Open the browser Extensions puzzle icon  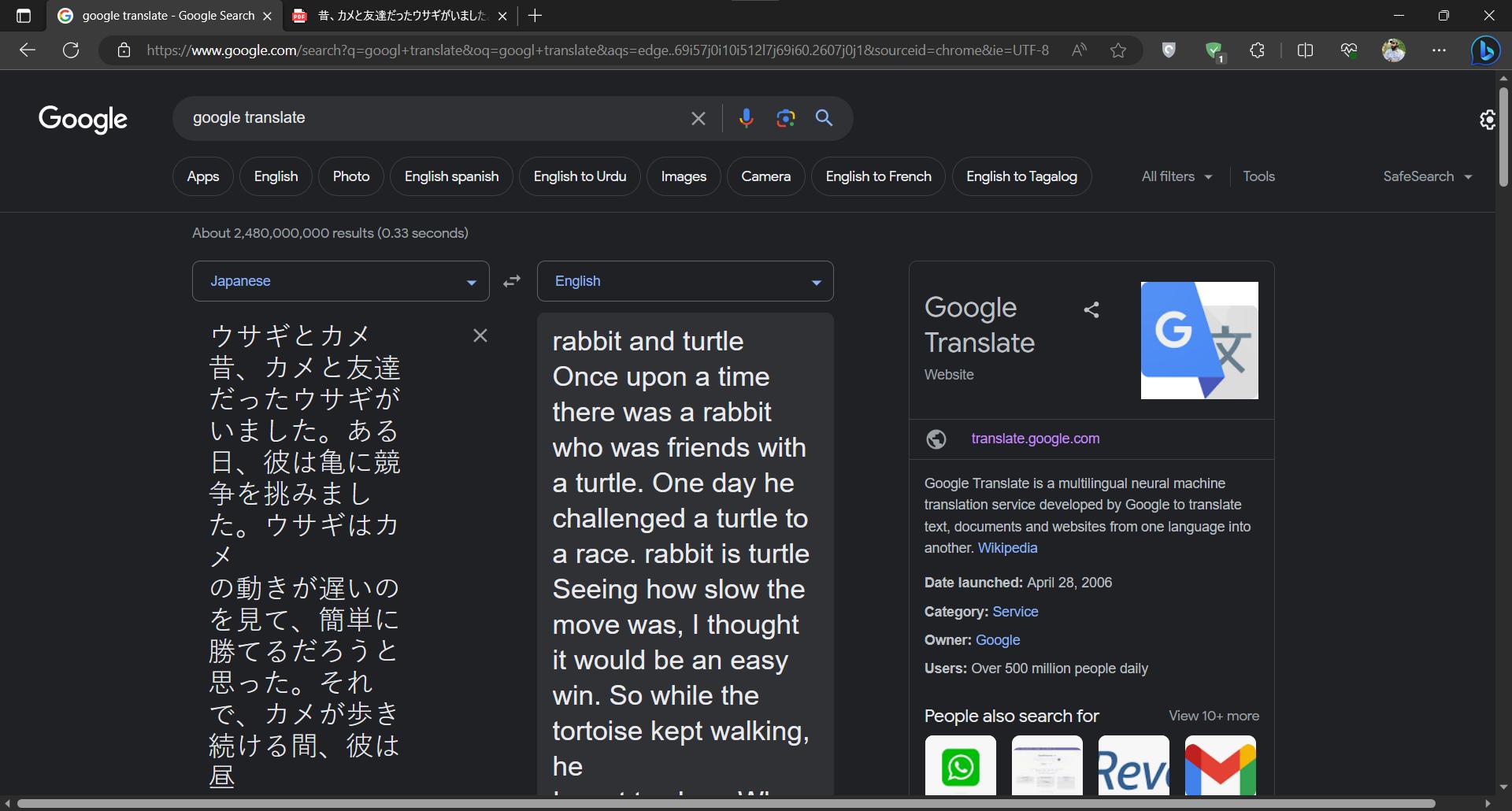pyautogui.click(x=1256, y=50)
